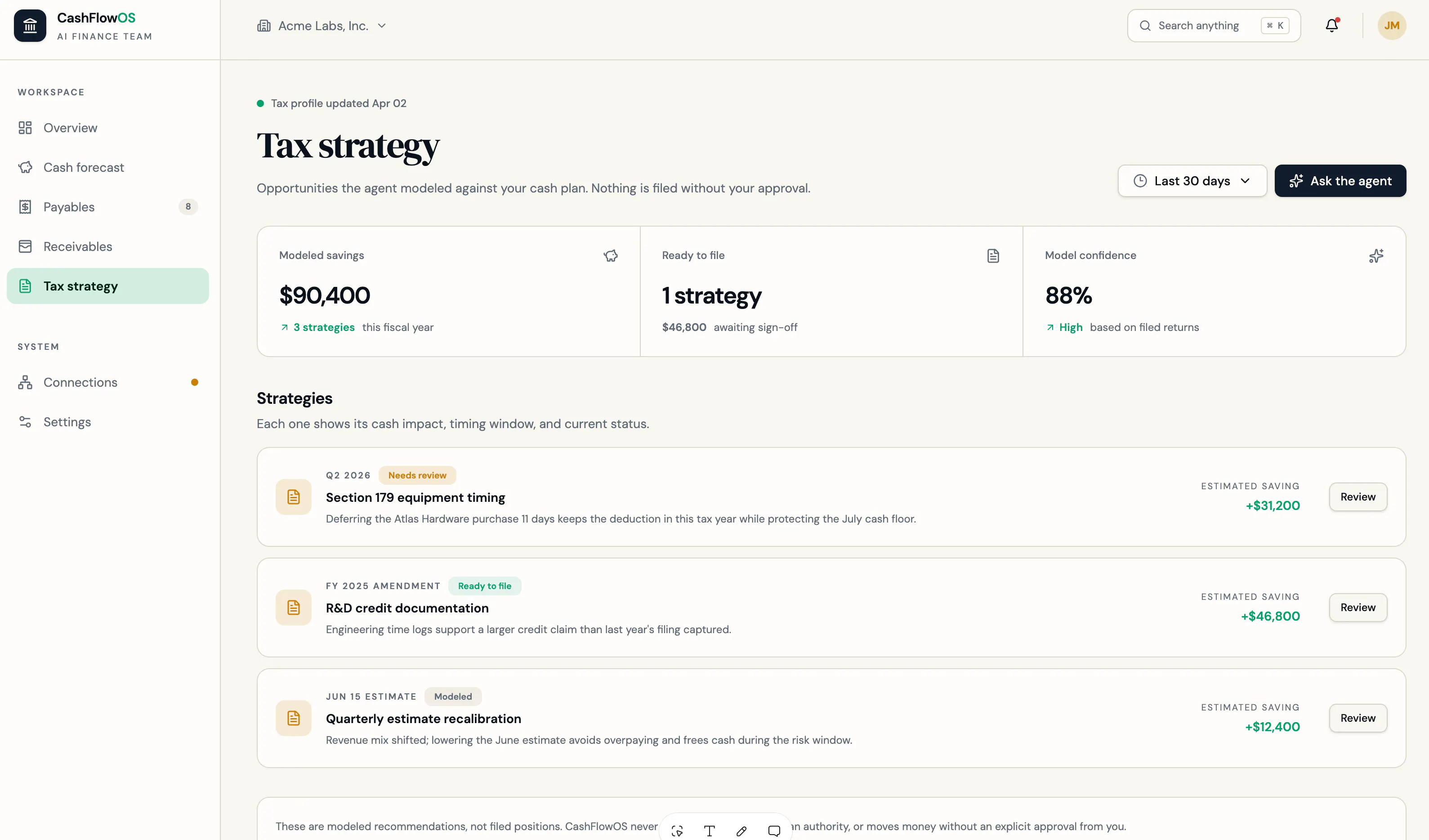Click the +$46,800 estimated saving amount
1429x840 pixels.
tap(1270, 617)
